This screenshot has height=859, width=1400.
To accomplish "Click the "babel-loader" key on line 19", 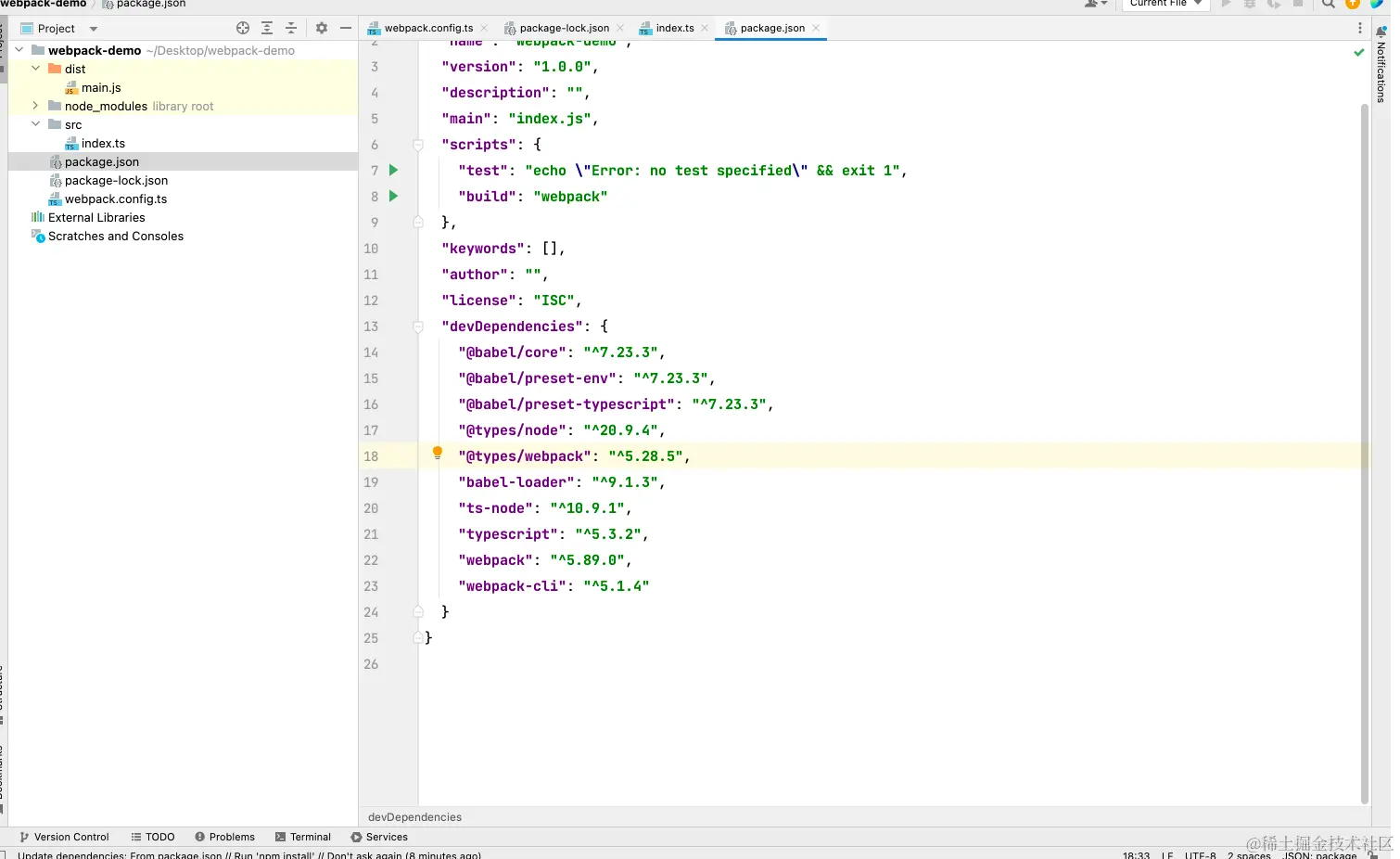I will point(516,482).
